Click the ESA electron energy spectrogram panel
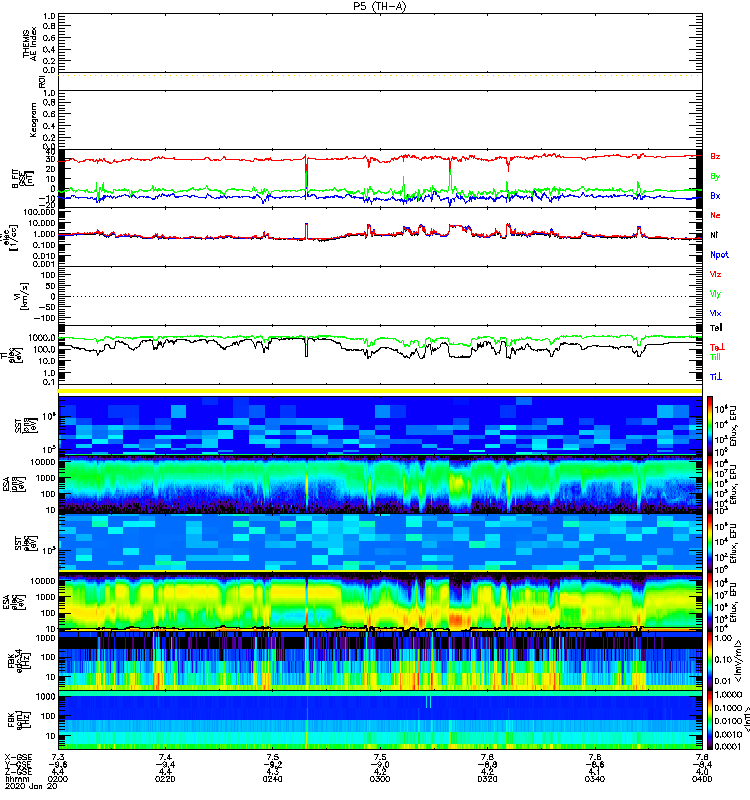The height and width of the screenshot is (800, 750). (x=380, y=602)
